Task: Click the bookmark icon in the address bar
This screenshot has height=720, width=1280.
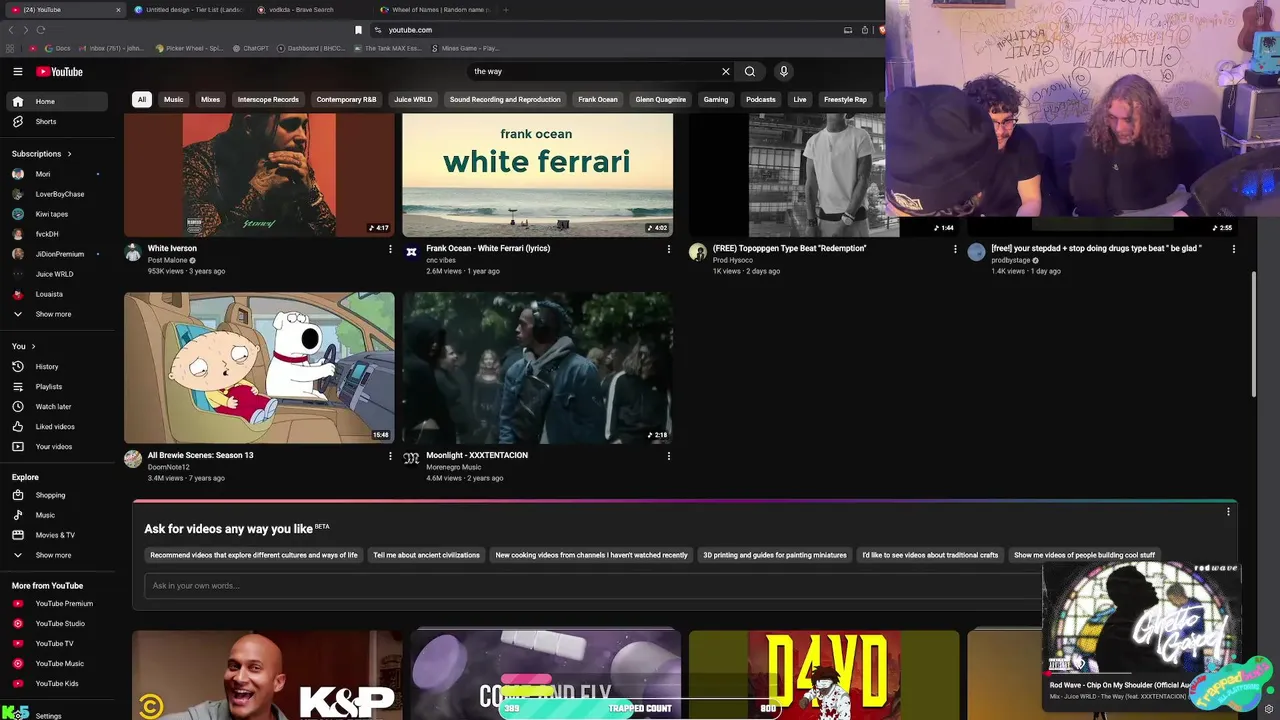Action: coord(358,30)
